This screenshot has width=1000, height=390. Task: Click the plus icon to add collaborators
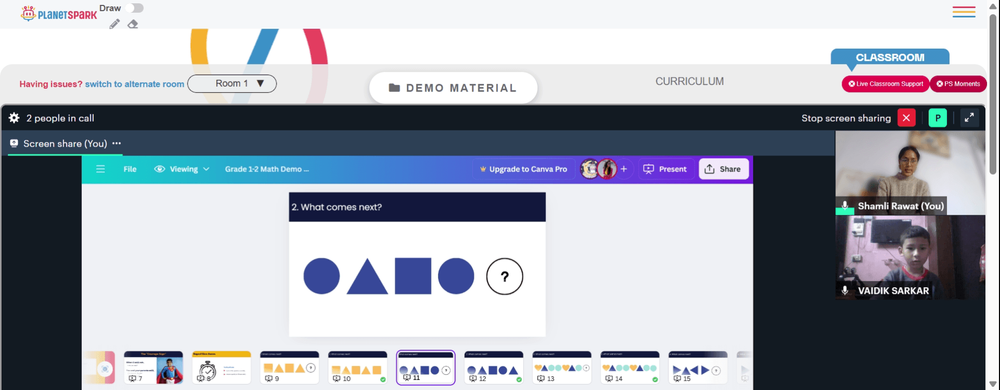pos(624,169)
